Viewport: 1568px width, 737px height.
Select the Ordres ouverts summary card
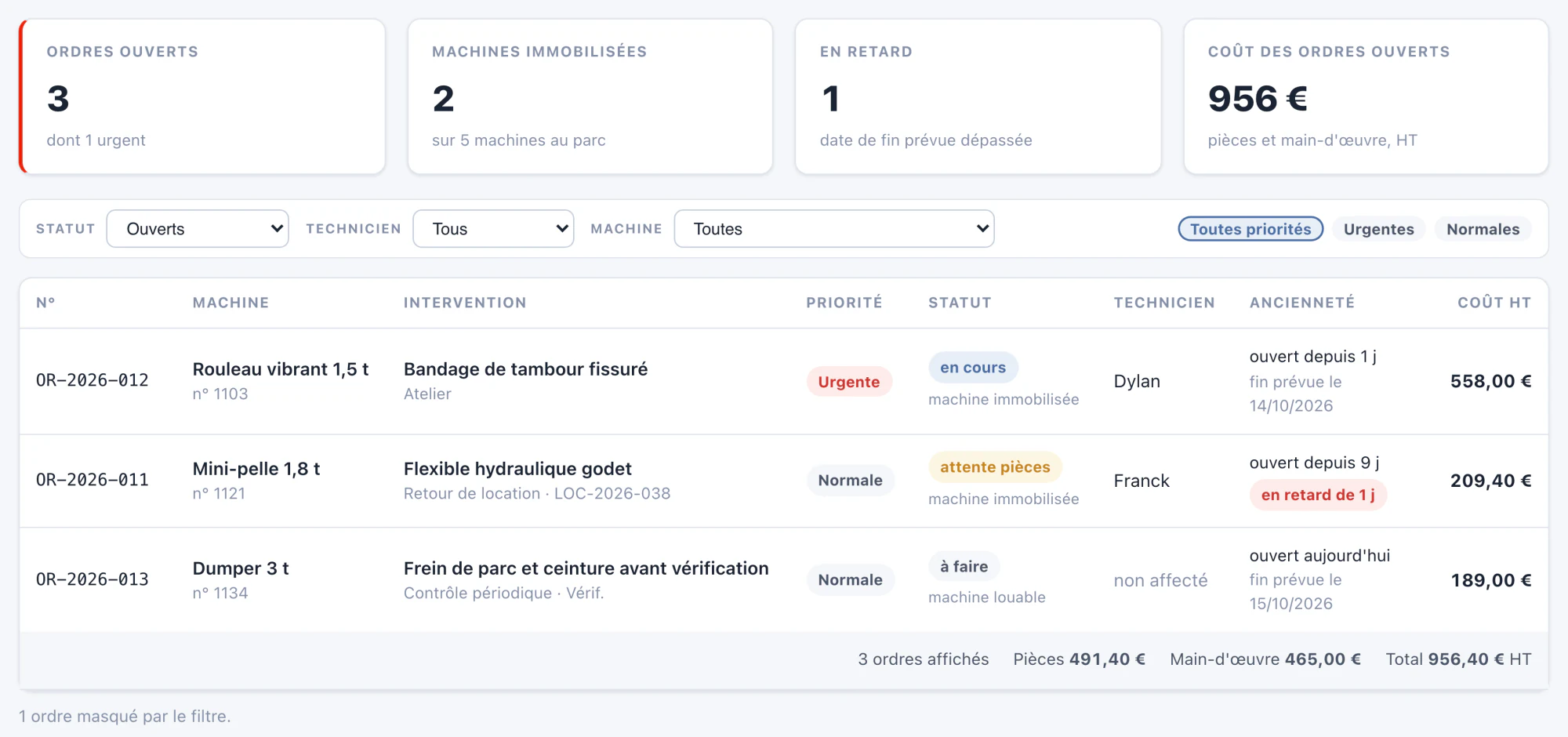[202, 96]
